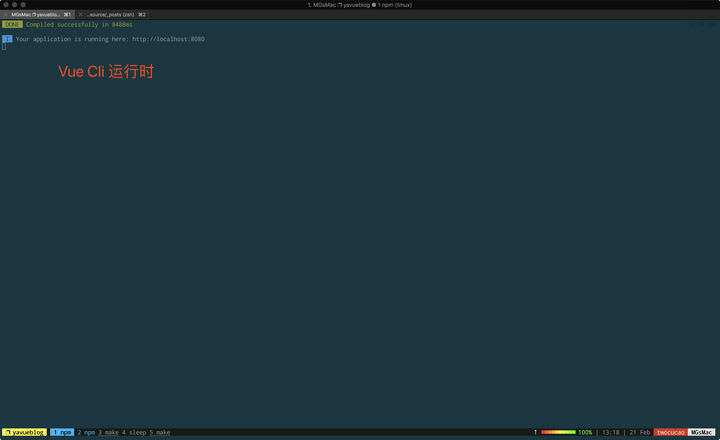Click 'Compiled successfully in 8488ms' text
Viewport: 720px width, 440px height.
point(79,24)
